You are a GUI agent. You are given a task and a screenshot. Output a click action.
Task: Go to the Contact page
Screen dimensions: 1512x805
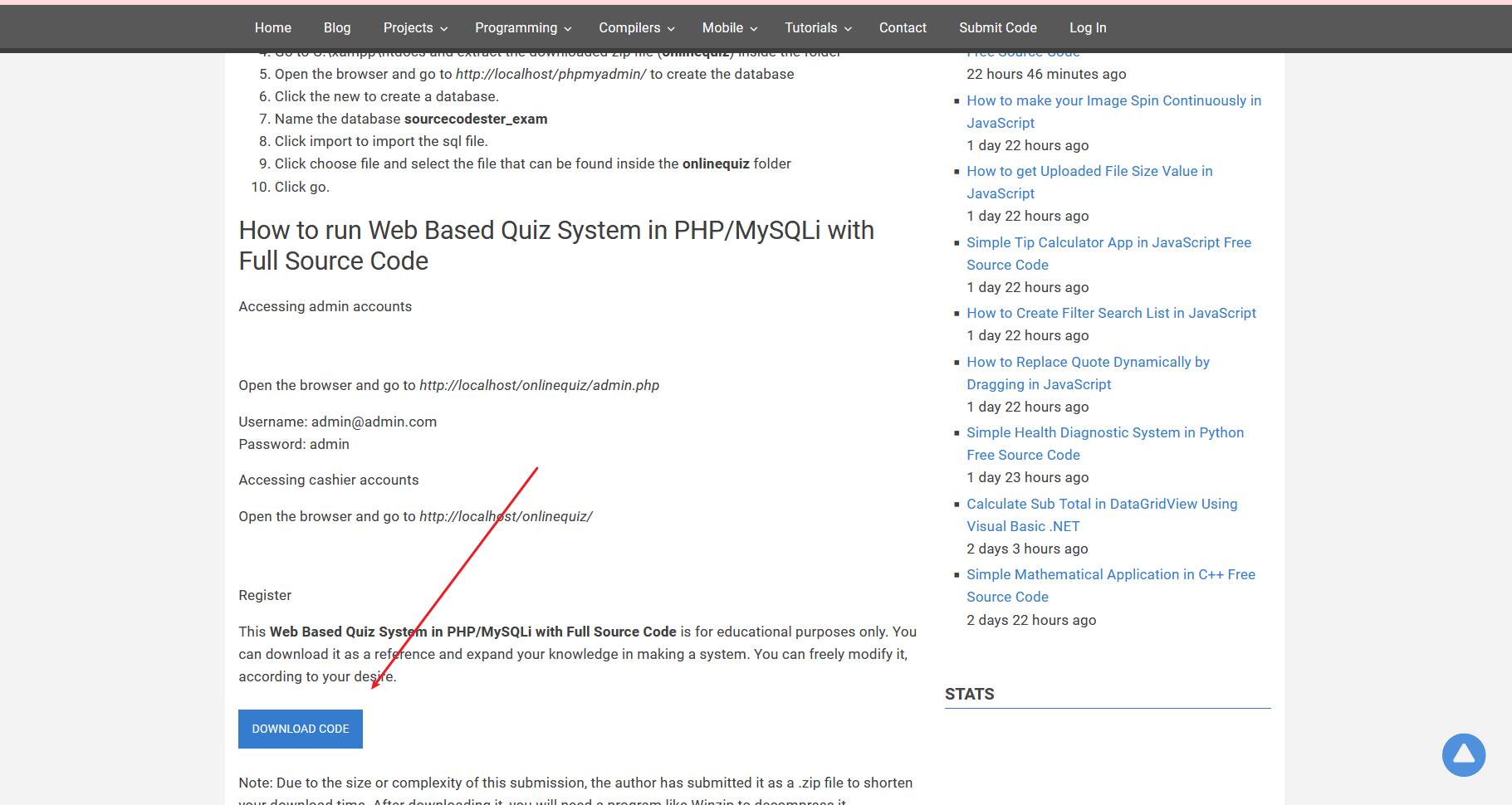(x=903, y=27)
